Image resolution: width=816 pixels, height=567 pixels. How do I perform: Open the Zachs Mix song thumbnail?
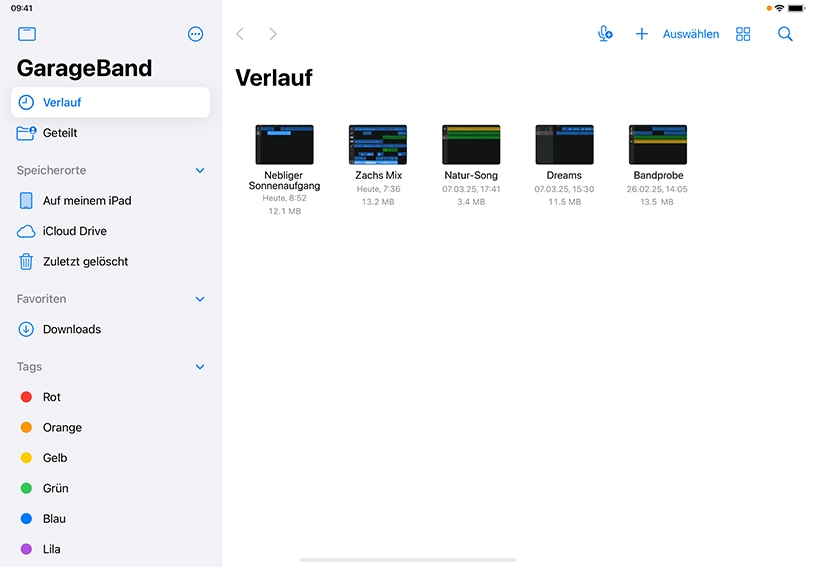point(378,145)
